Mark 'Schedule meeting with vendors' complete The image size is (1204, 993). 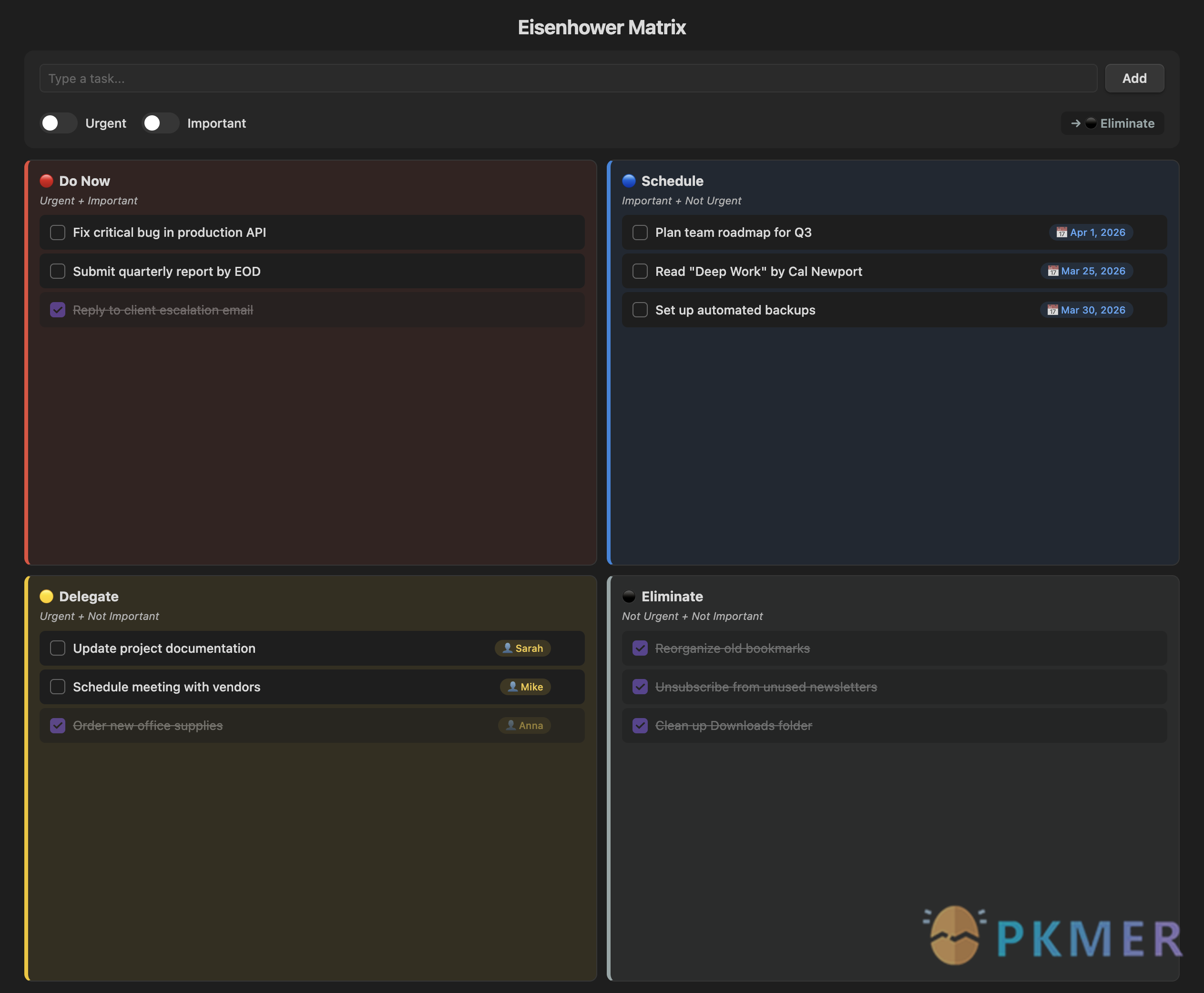57,687
